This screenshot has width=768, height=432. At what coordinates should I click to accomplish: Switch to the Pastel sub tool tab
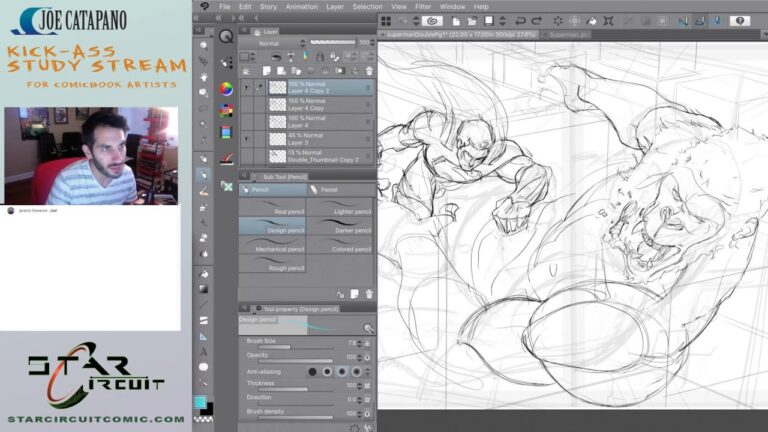tap(328, 189)
